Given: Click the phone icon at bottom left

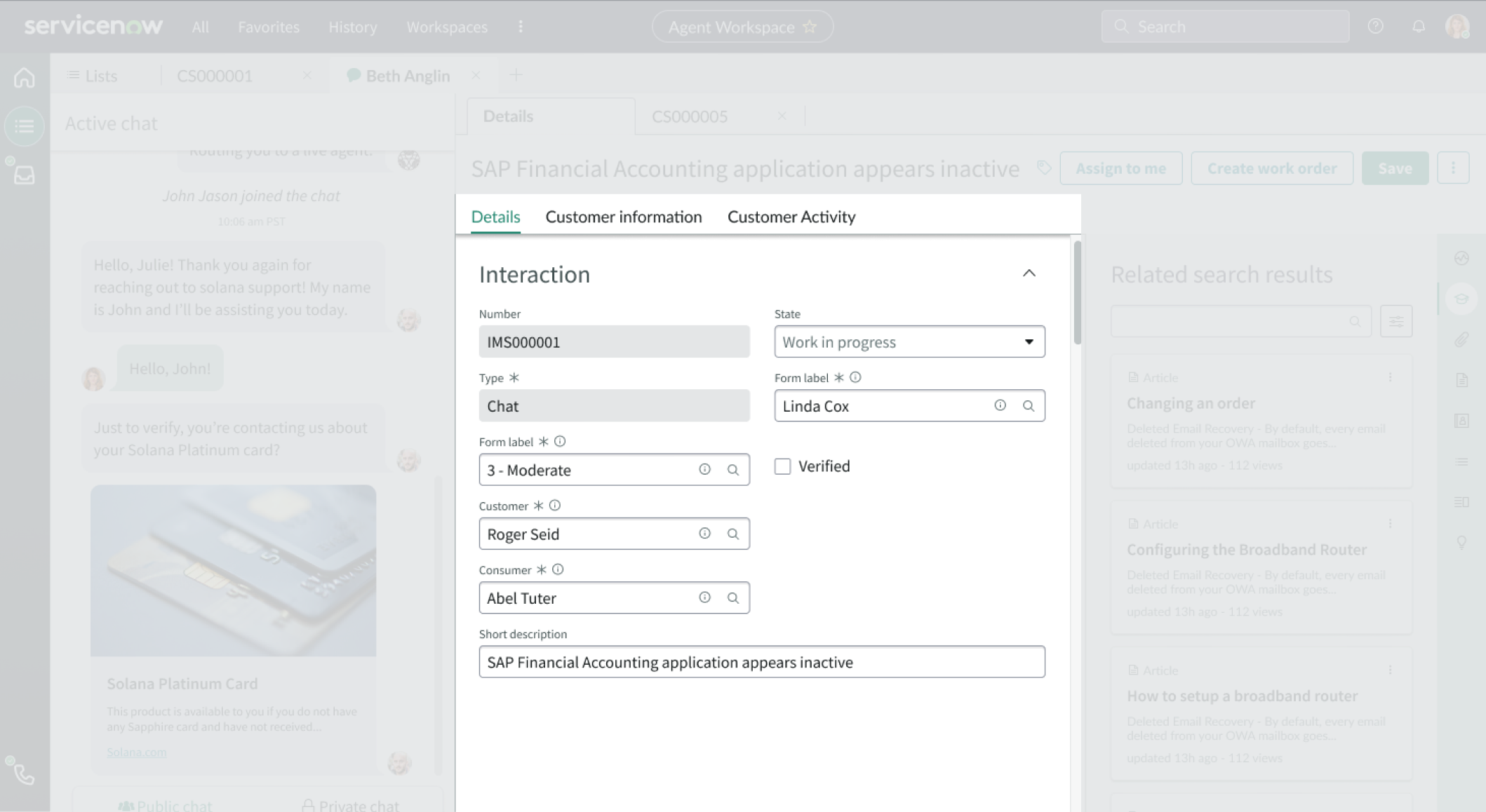Looking at the screenshot, I should pos(25,774).
